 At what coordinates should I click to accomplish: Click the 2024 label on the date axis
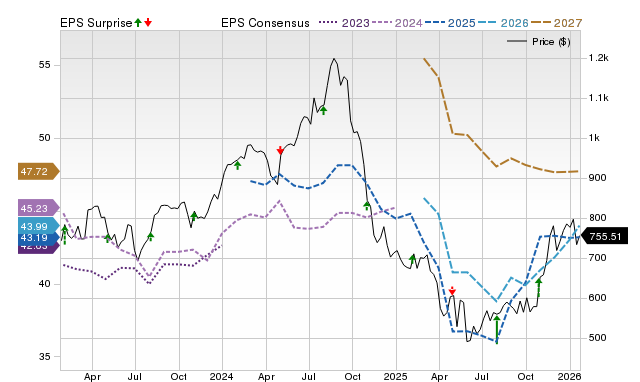coord(222,376)
